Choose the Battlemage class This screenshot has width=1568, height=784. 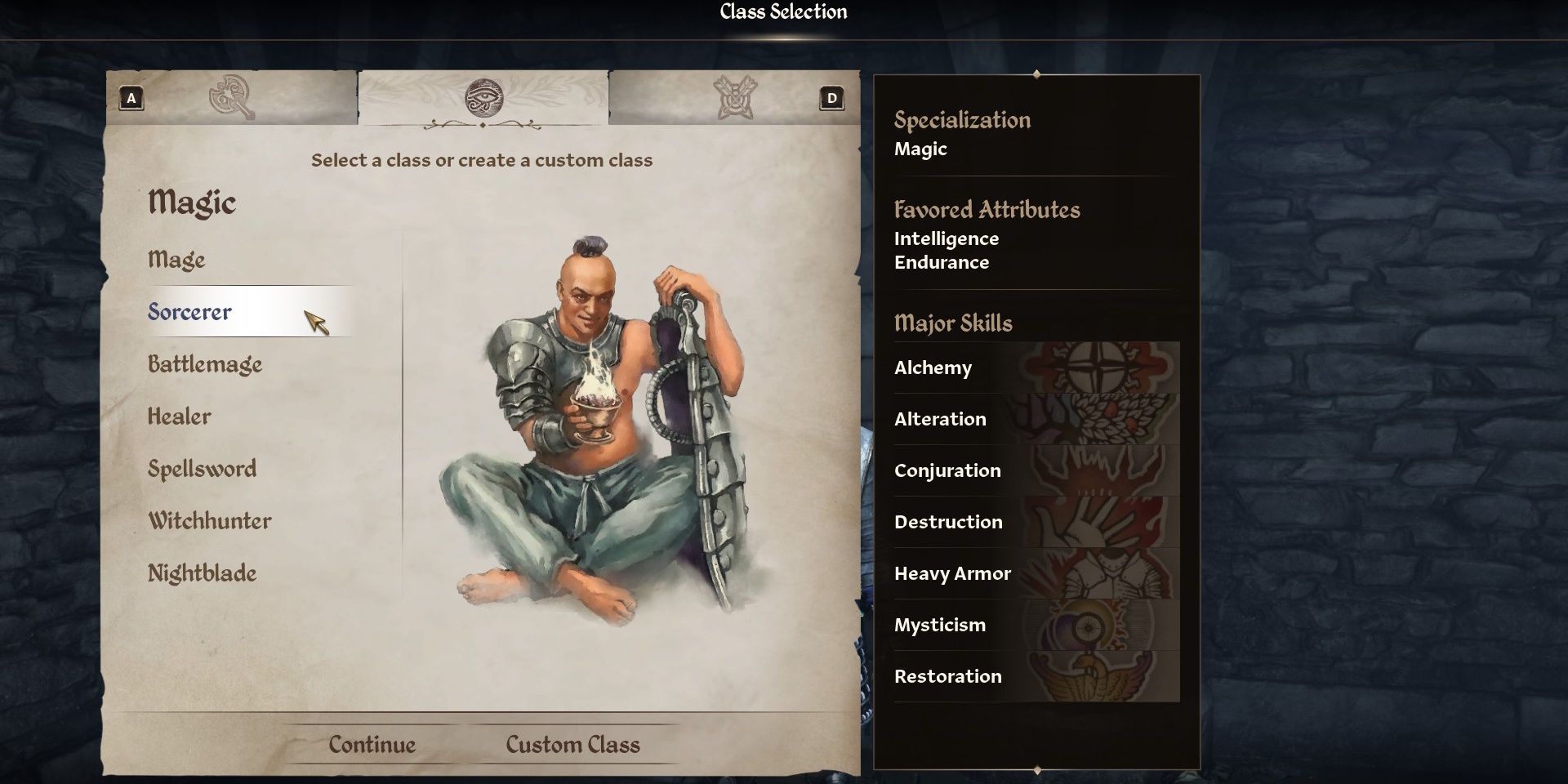click(x=205, y=364)
